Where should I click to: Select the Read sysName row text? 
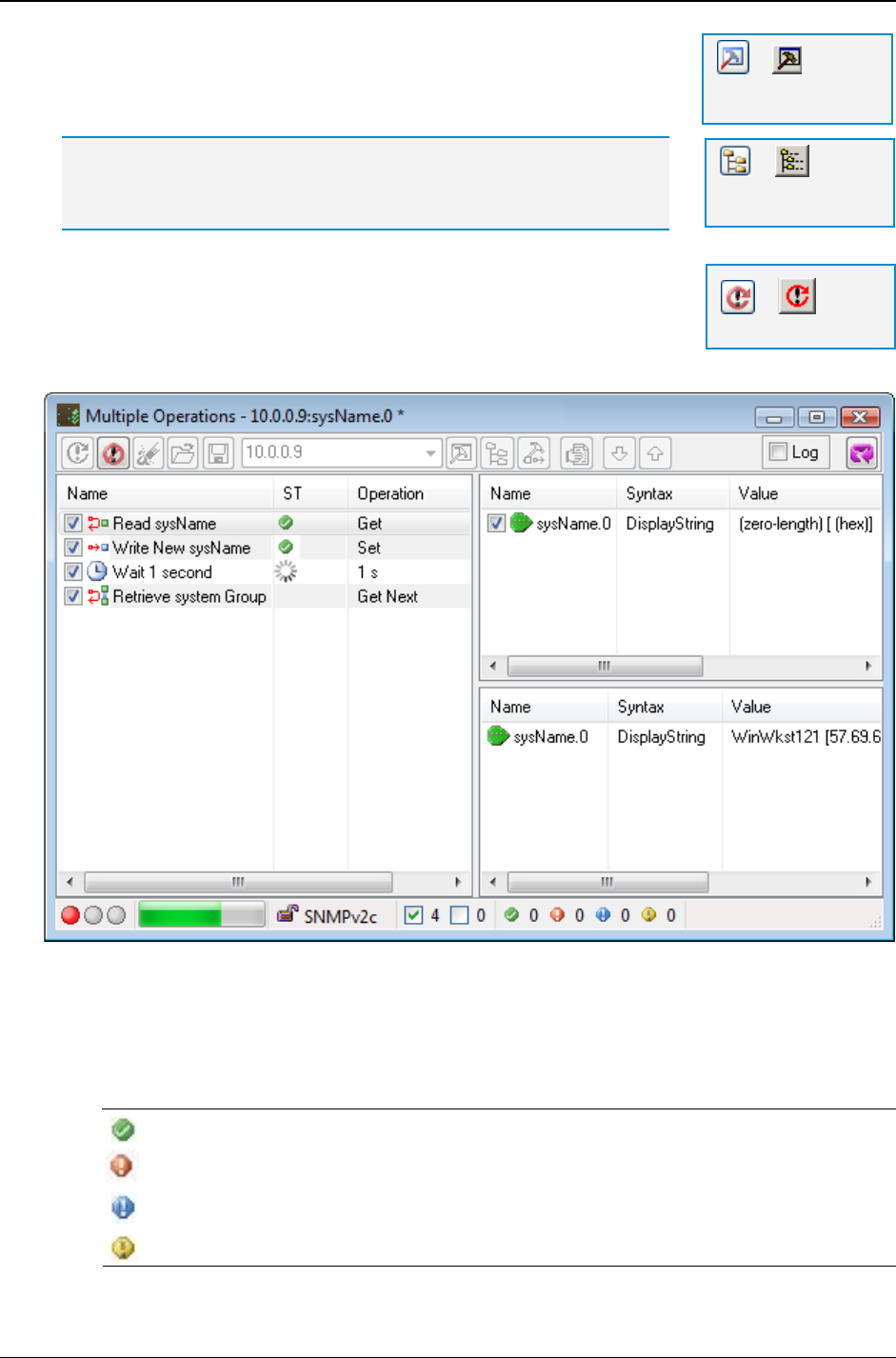[164, 523]
